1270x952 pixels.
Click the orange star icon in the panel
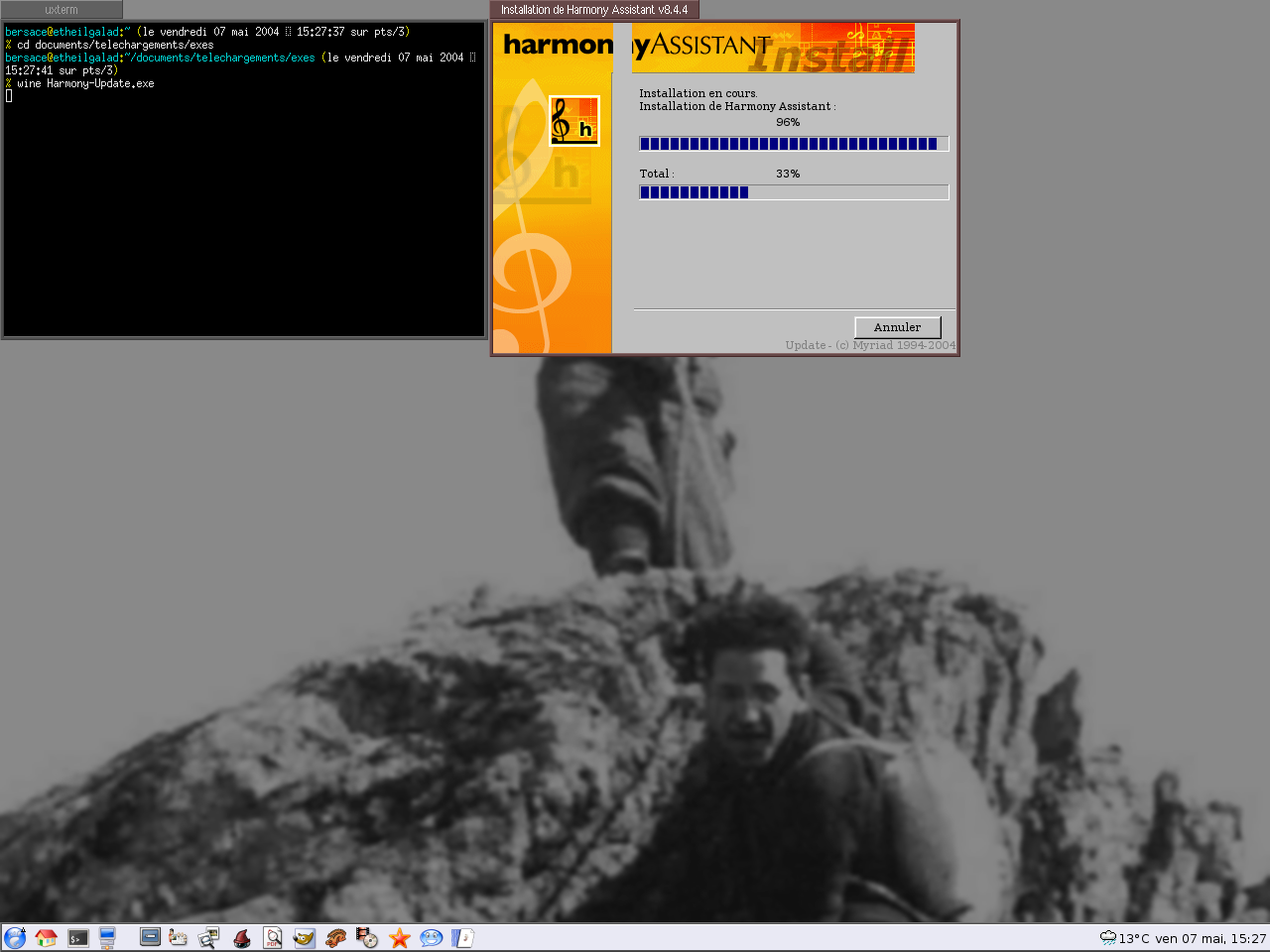pos(400,938)
